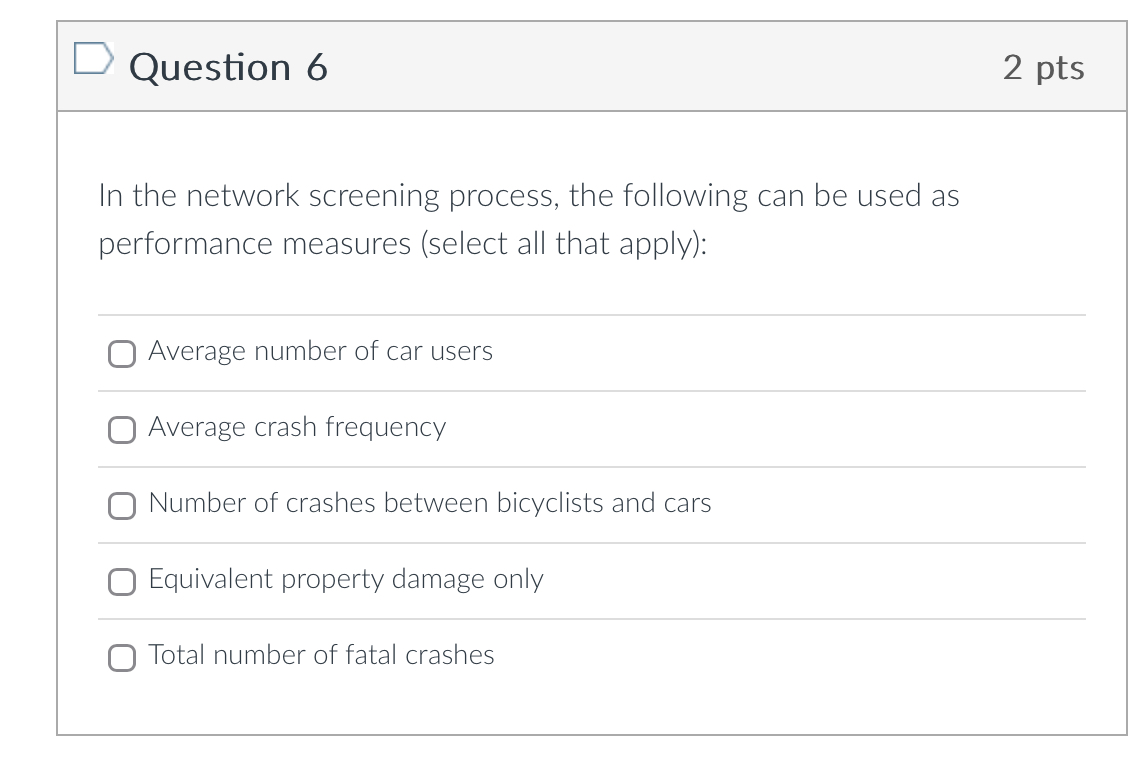Enable 'Equivalent property damage only' checkbox
Image resolution: width=1141 pixels, height=774 pixels.
click(122, 581)
